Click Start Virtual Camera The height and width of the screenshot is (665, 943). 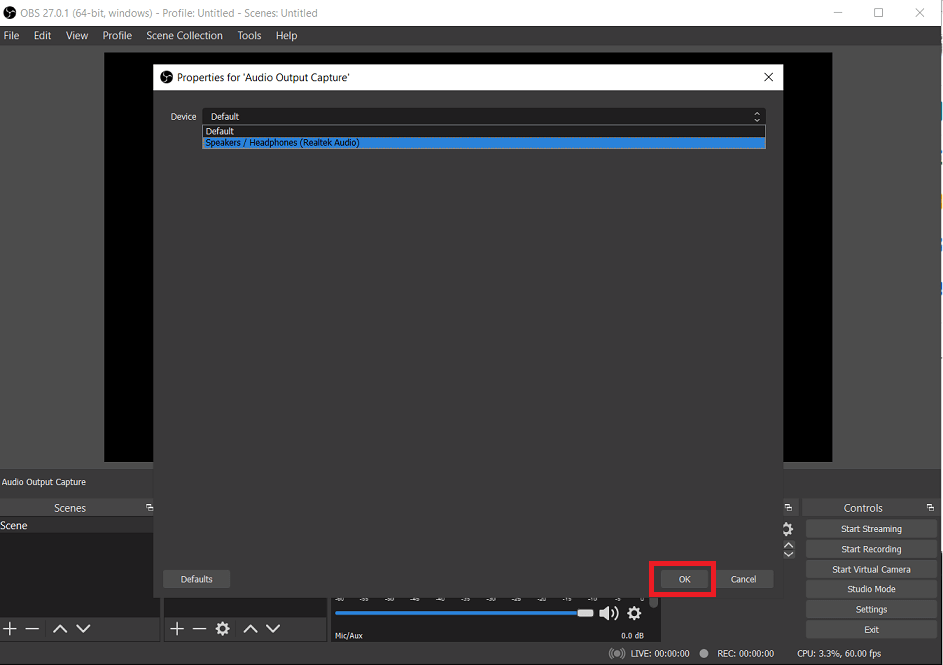[x=871, y=569]
